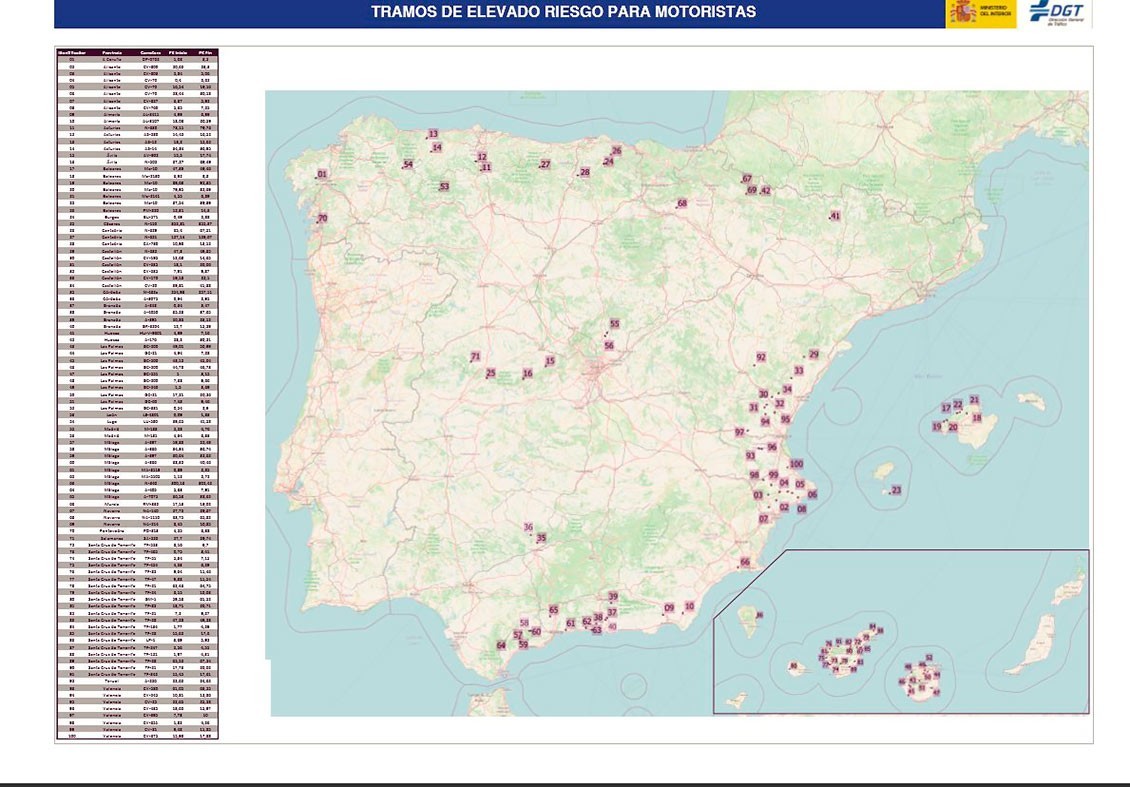Click the DGT logo in the header
The height and width of the screenshot is (787, 1130).
pos(1056,13)
